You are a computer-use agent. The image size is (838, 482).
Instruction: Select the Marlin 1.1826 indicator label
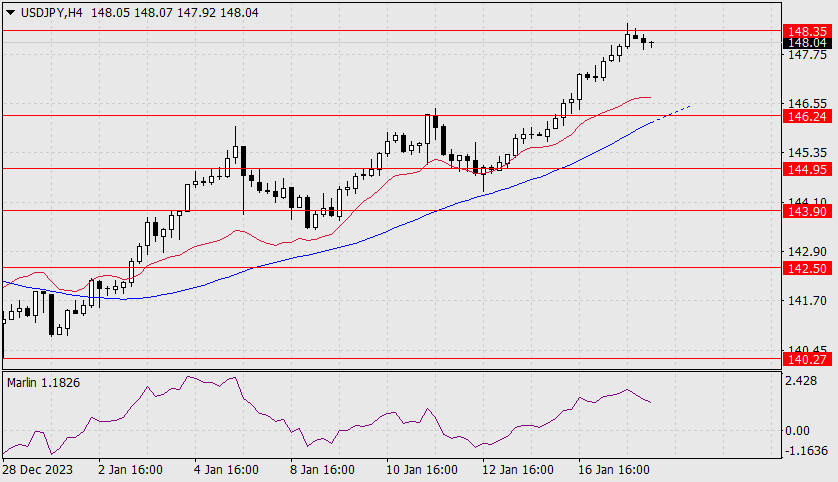coord(43,383)
